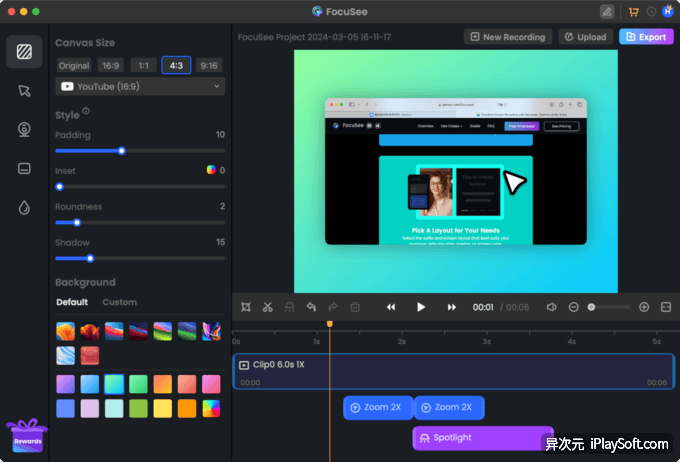Pick the pink gradient background swatch
Screen dimensions: 680x462
tap(211, 384)
